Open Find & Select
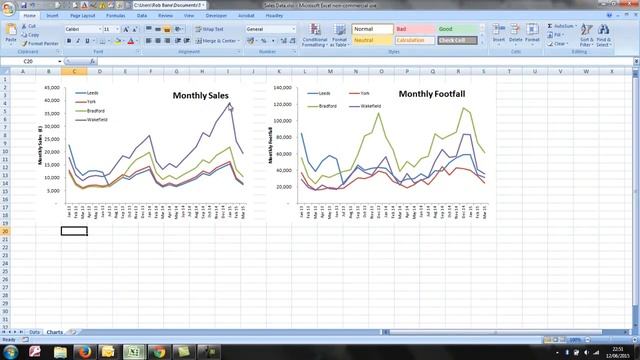Screen dimensions: 640x360 pyautogui.click(x=603, y=35)
